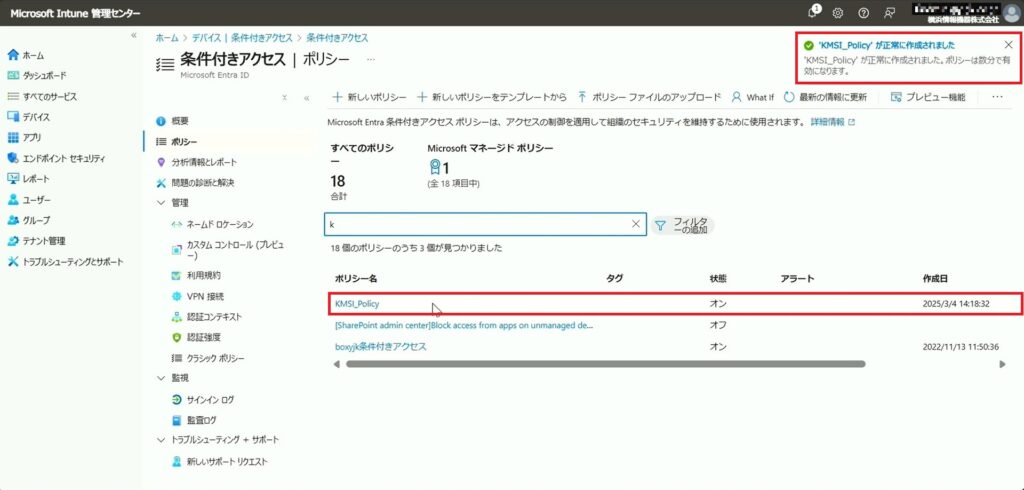The width and height of the screenshot is (1024, 490).
Task: Sort by ポリシー名 column header
Action: pos(356,278)
